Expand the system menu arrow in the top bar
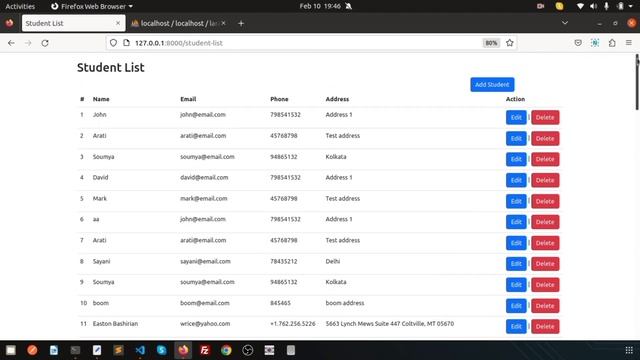Screen dimensions: 640x360 (x=631, y=6)
